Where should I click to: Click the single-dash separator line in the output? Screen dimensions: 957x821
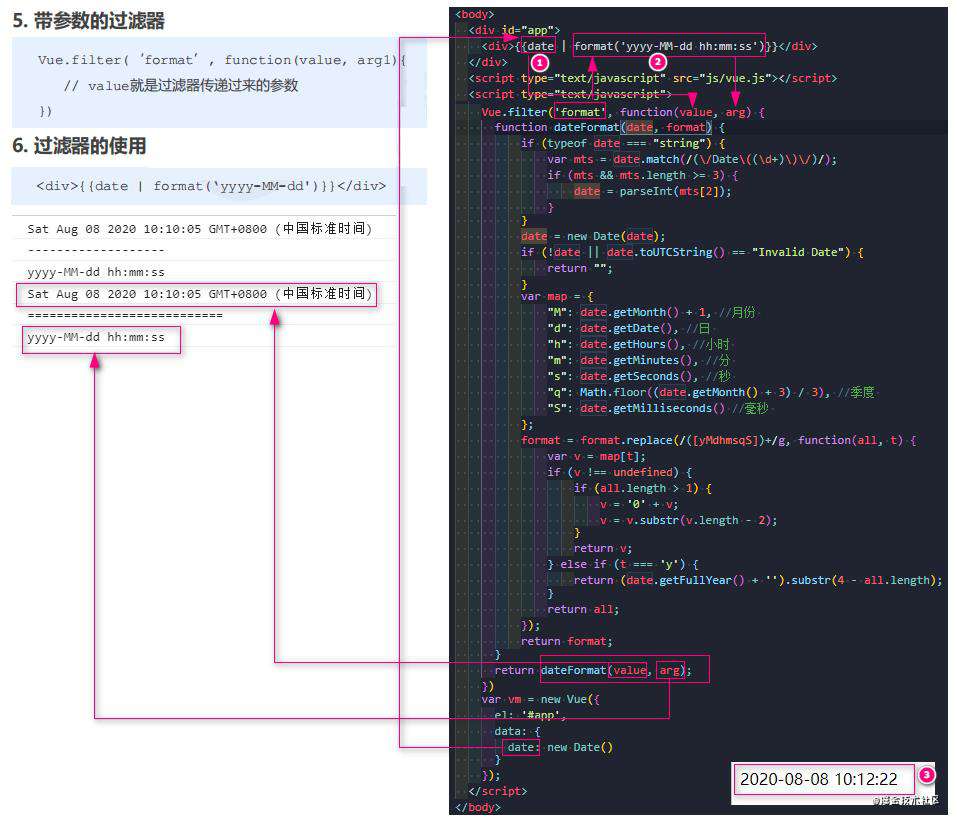pos(96,250)
